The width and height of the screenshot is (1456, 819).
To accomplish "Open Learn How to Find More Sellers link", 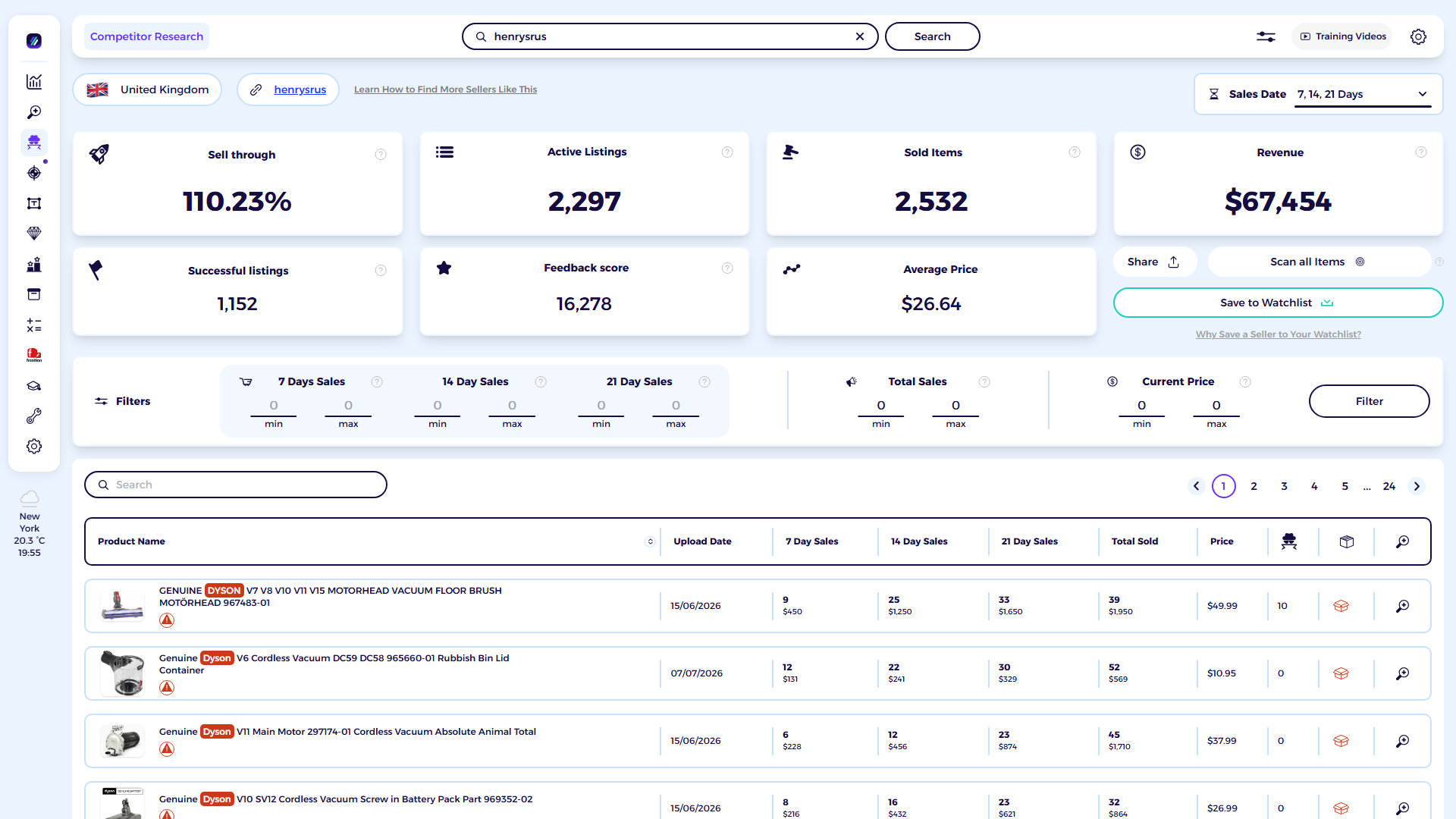I will [x=445, y=89].
